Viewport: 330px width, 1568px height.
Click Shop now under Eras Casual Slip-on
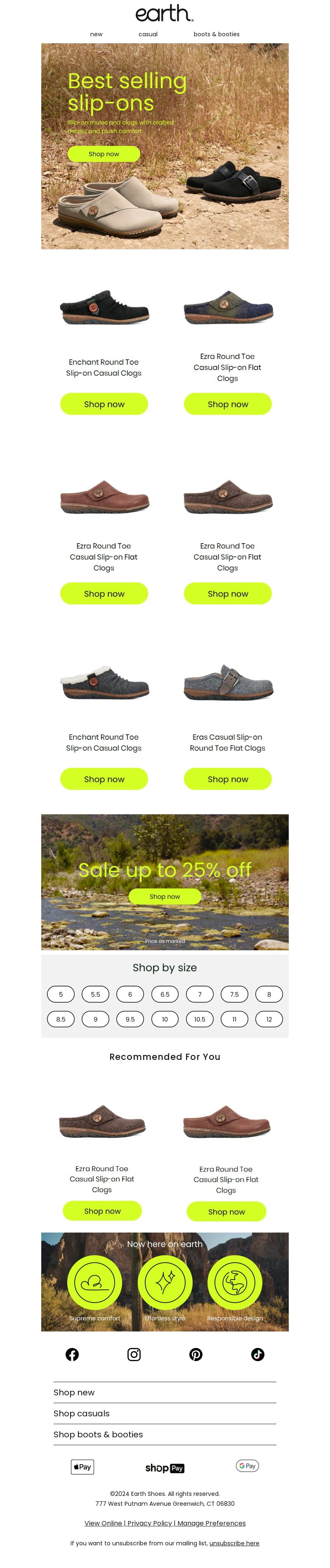[x=228, y=778]
